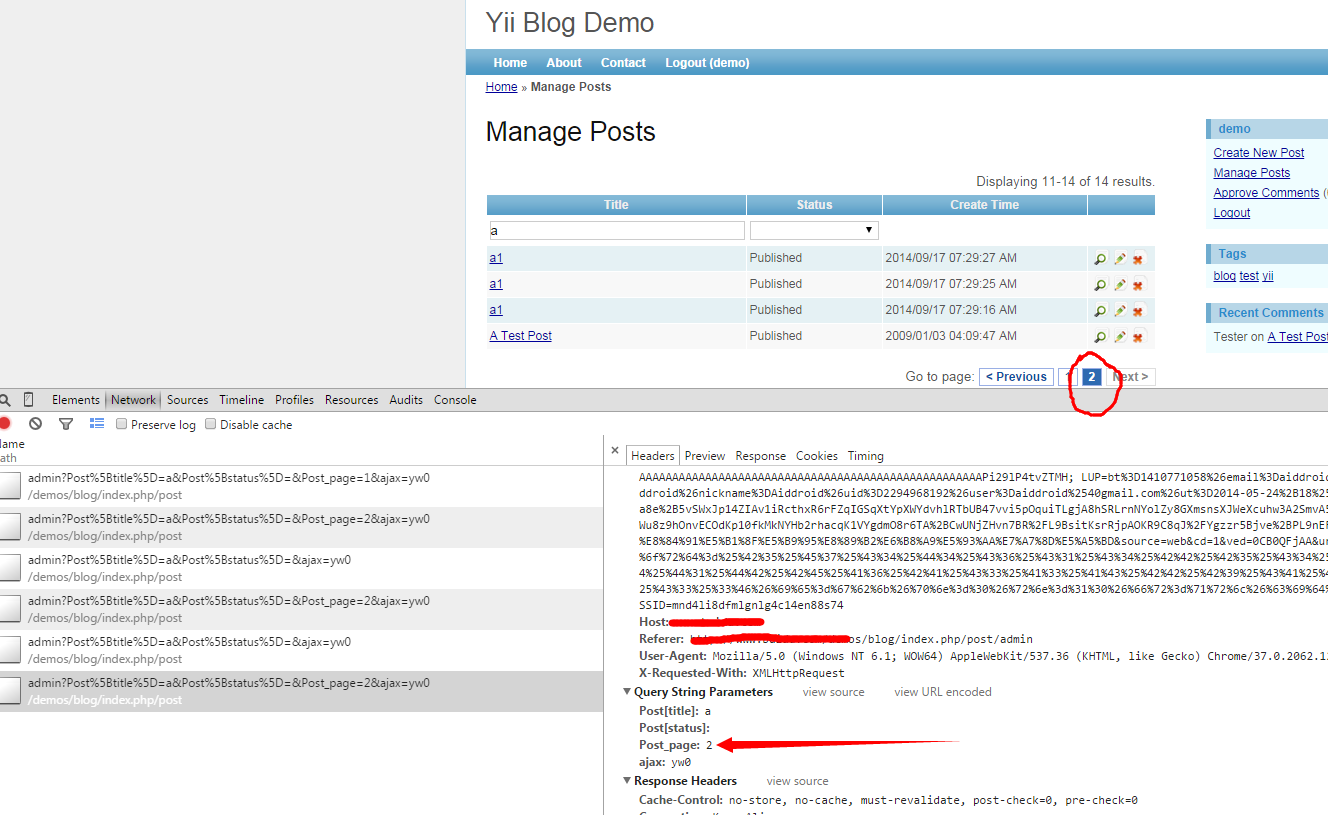This screenshot has height=815, width=1328.
Task: Open the Audits tab
Action: pos(406,400)
